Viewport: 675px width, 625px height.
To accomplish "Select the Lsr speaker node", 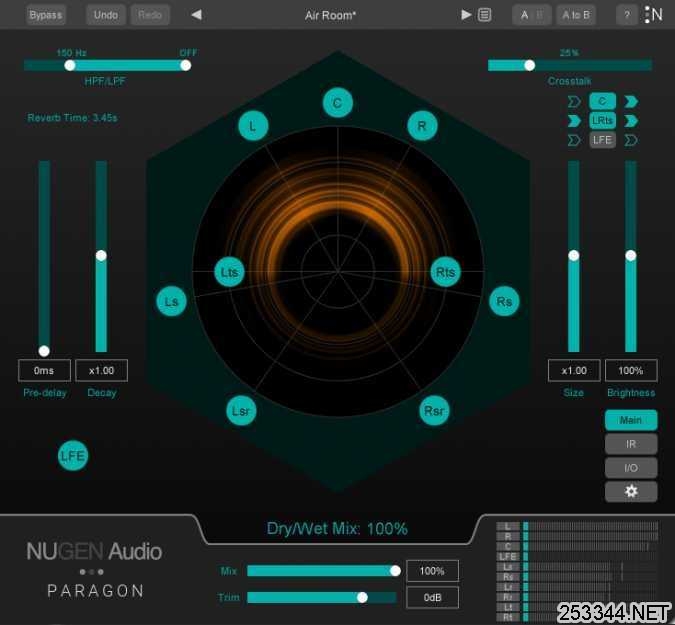I will pyautogui.click(x=241, y=411).
